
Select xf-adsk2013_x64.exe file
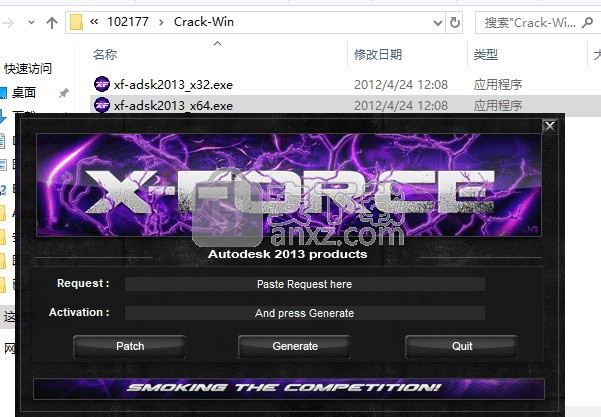(173, 105)
